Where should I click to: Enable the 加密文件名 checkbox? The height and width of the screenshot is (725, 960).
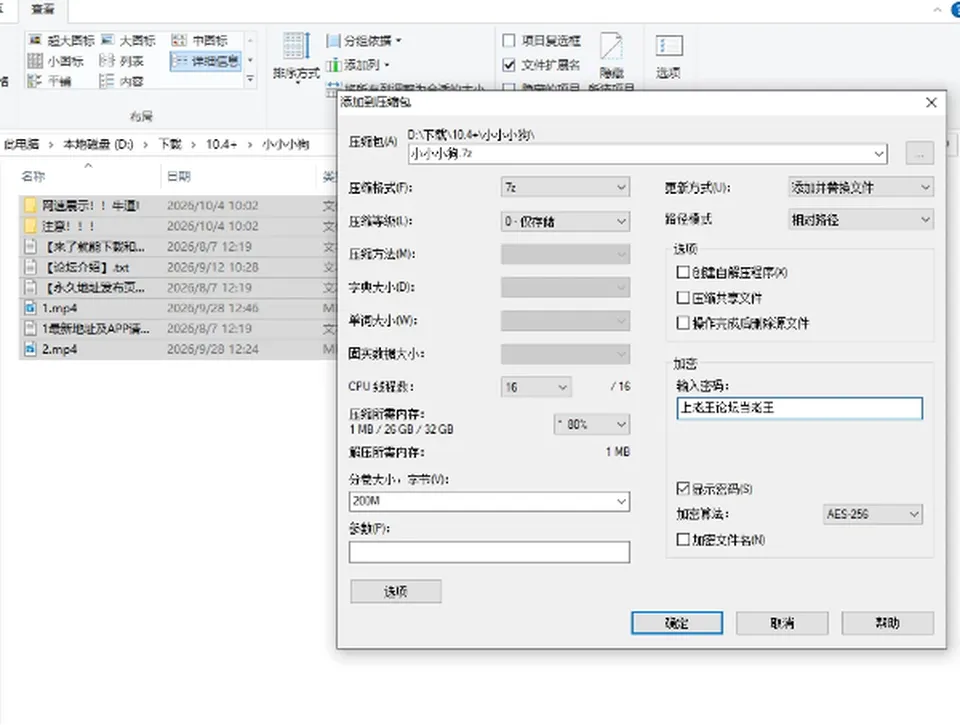pyautogui.click(x=683, y=539)
